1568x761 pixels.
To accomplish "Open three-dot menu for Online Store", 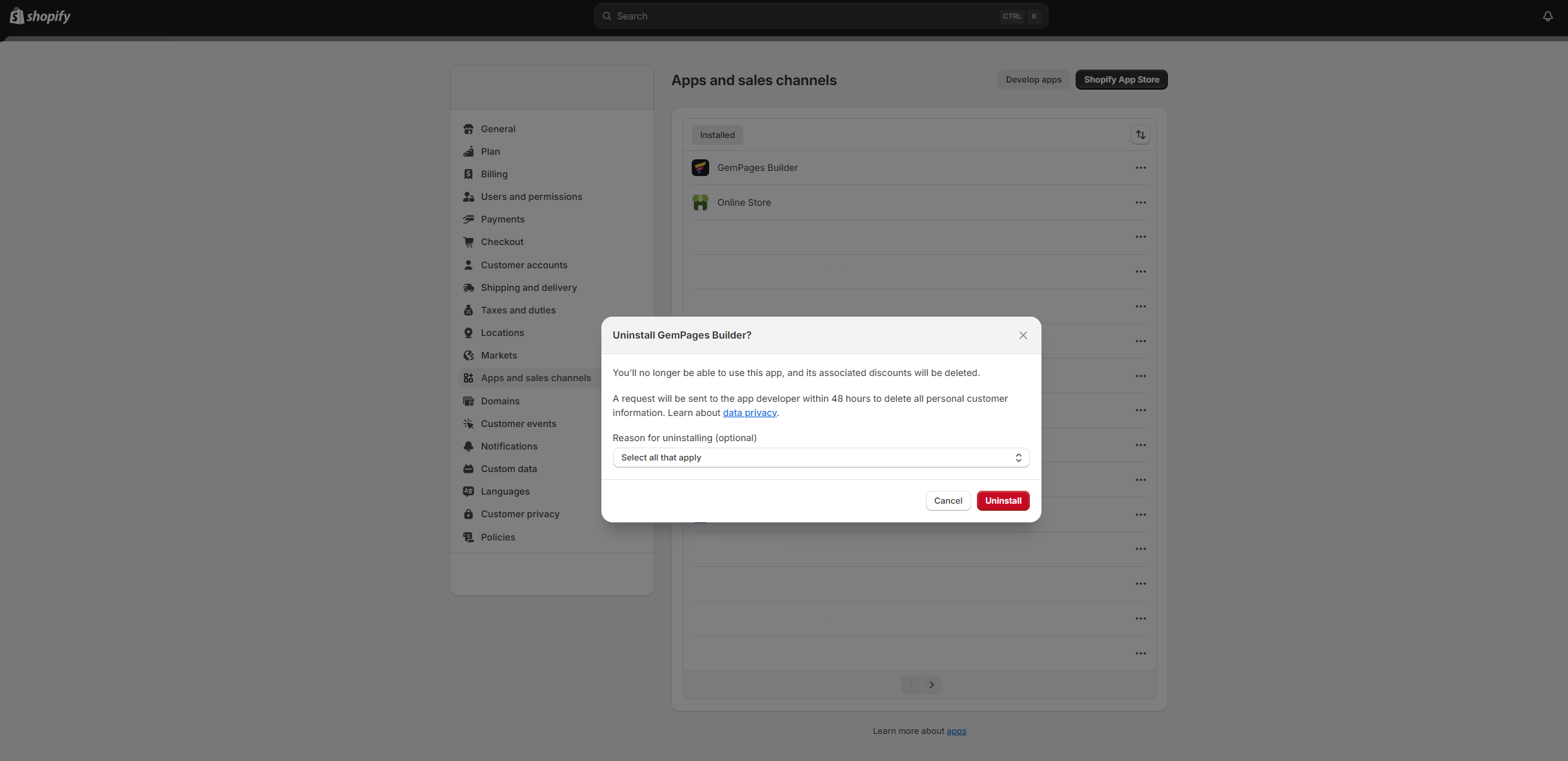I will (1140, 203).
